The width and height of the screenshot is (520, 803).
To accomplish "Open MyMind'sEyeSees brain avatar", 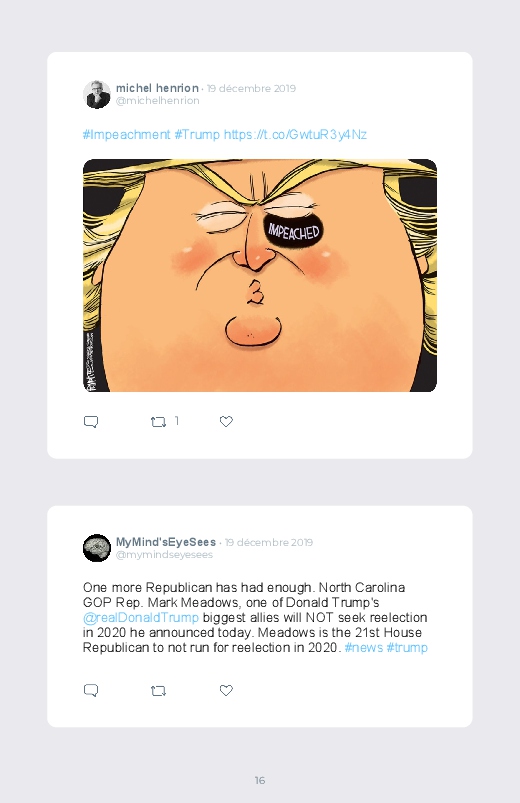I will point(97,548).
